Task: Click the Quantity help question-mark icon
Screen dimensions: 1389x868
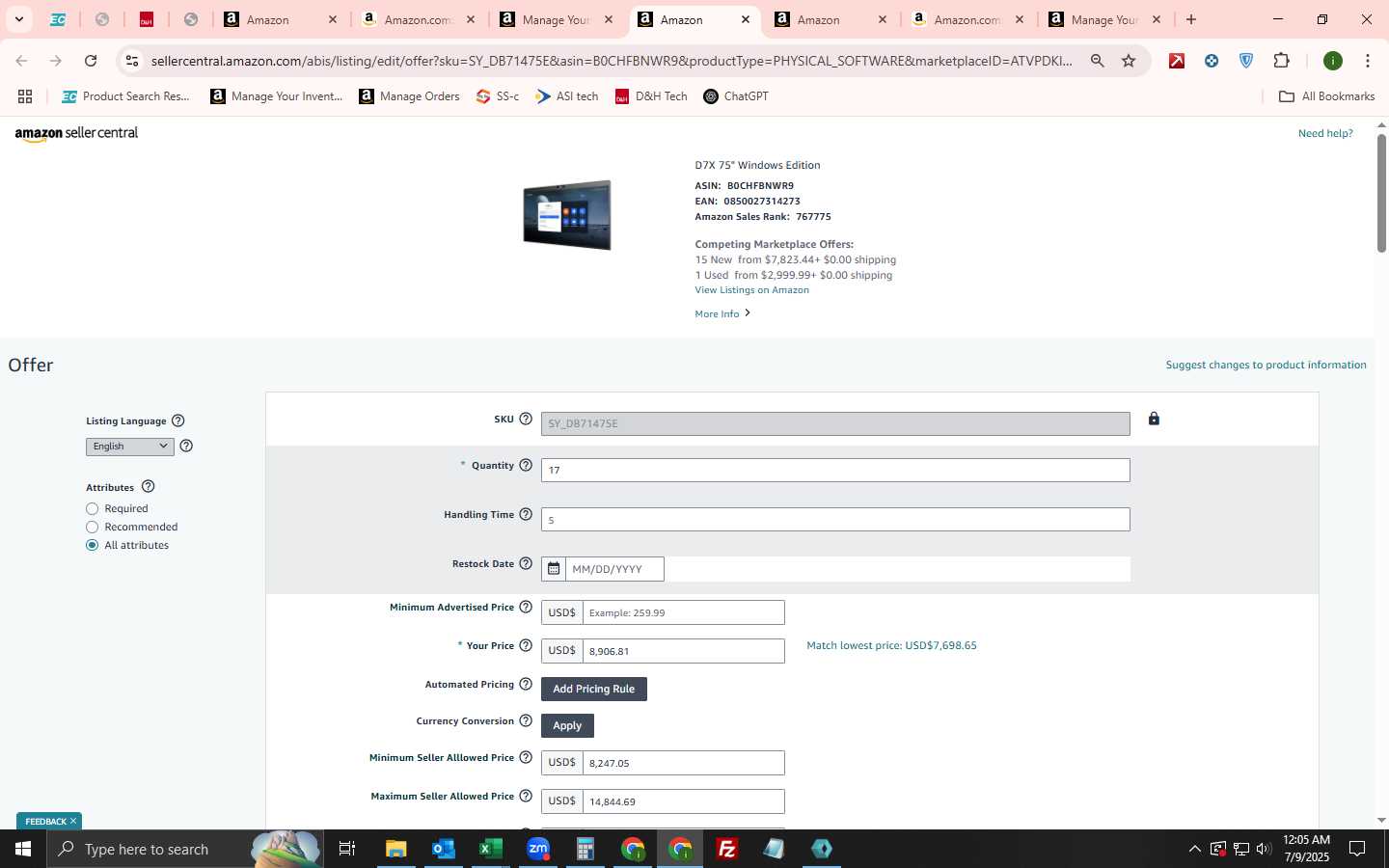Action: 526,465
